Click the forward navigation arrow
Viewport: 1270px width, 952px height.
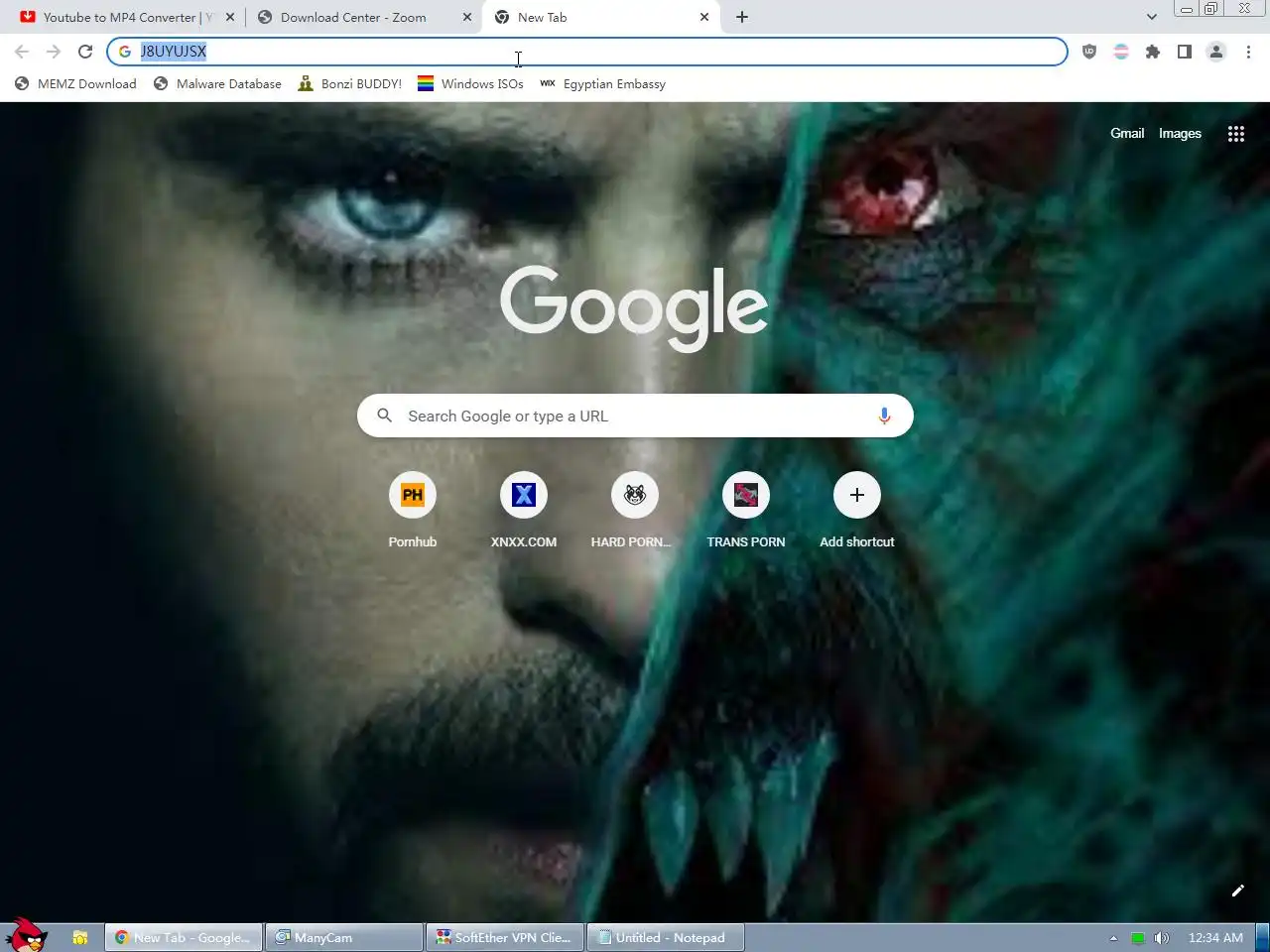[x=54, y=52]
